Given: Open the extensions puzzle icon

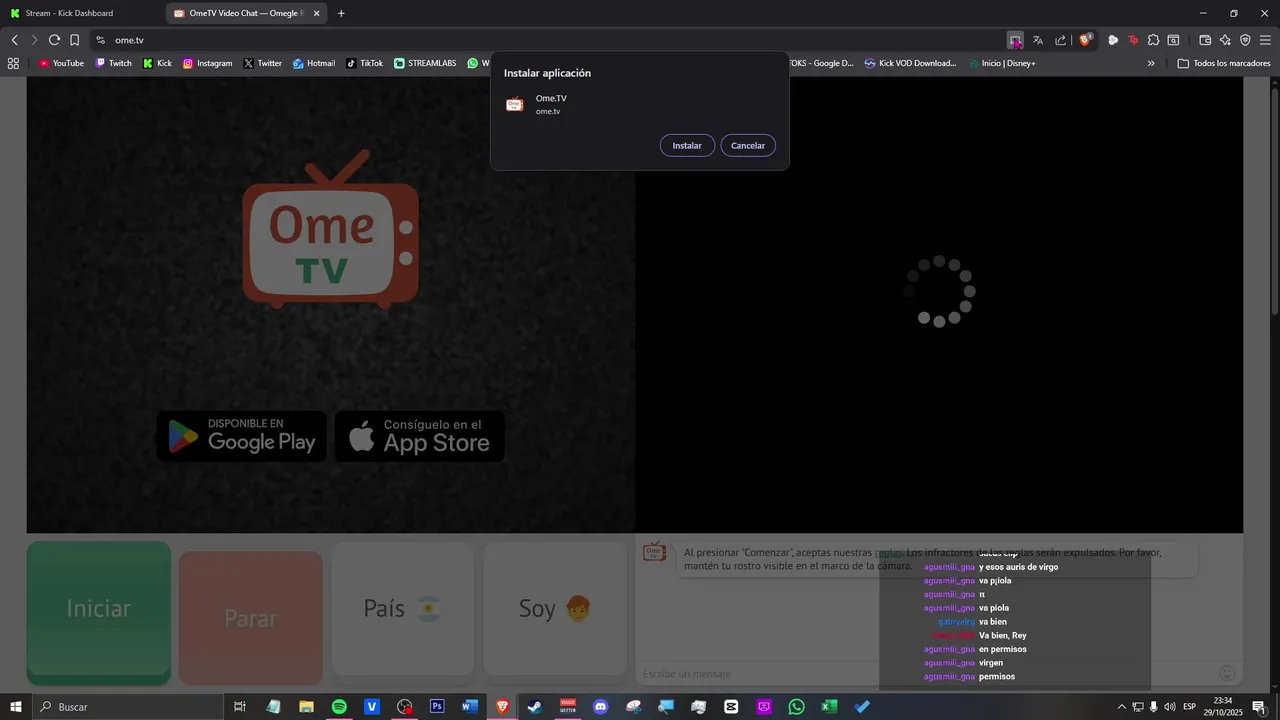Looking at the screenshot, I should 1153,40.
